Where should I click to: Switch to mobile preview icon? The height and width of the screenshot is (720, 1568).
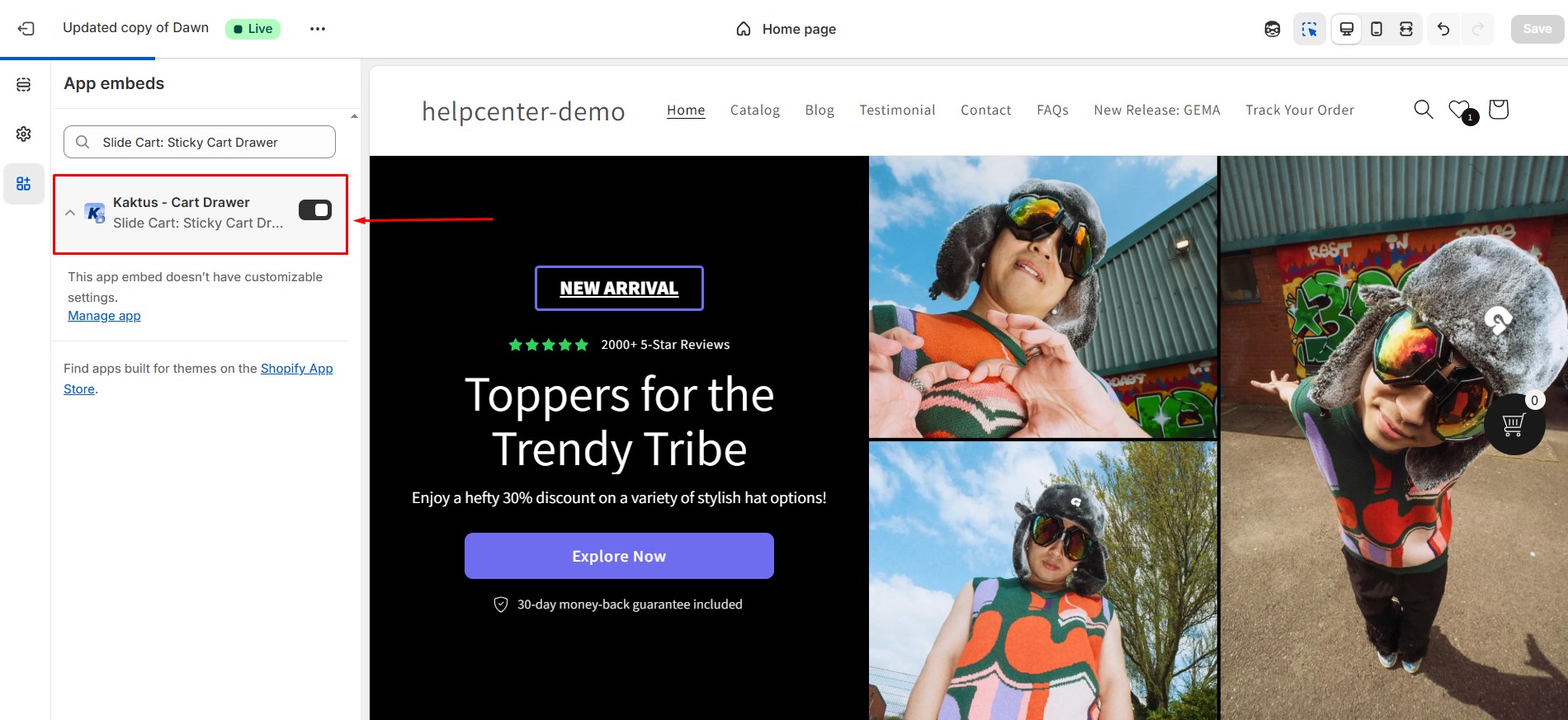(x=1377, y=29)
